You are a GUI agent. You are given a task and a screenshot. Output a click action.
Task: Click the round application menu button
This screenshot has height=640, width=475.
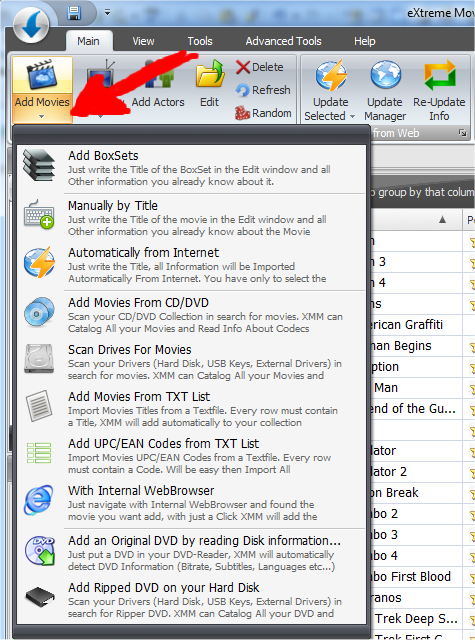[31, 24]
